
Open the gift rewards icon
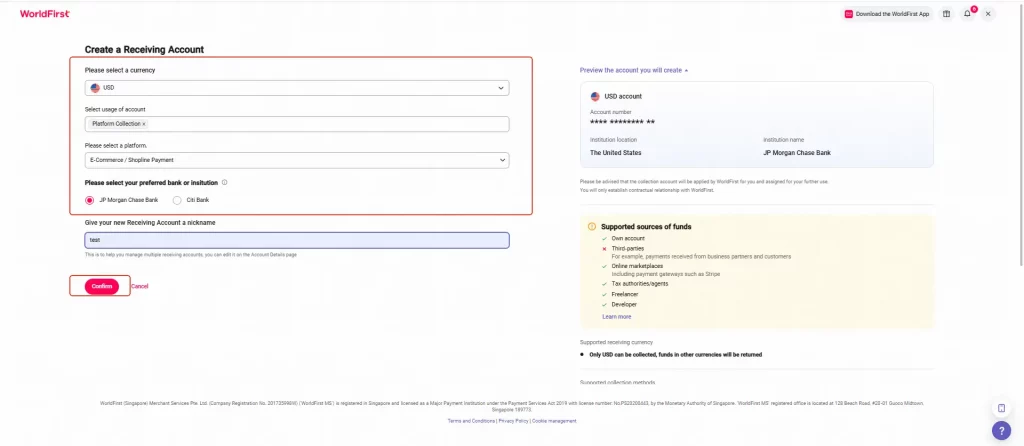click(x=946, y=14)
